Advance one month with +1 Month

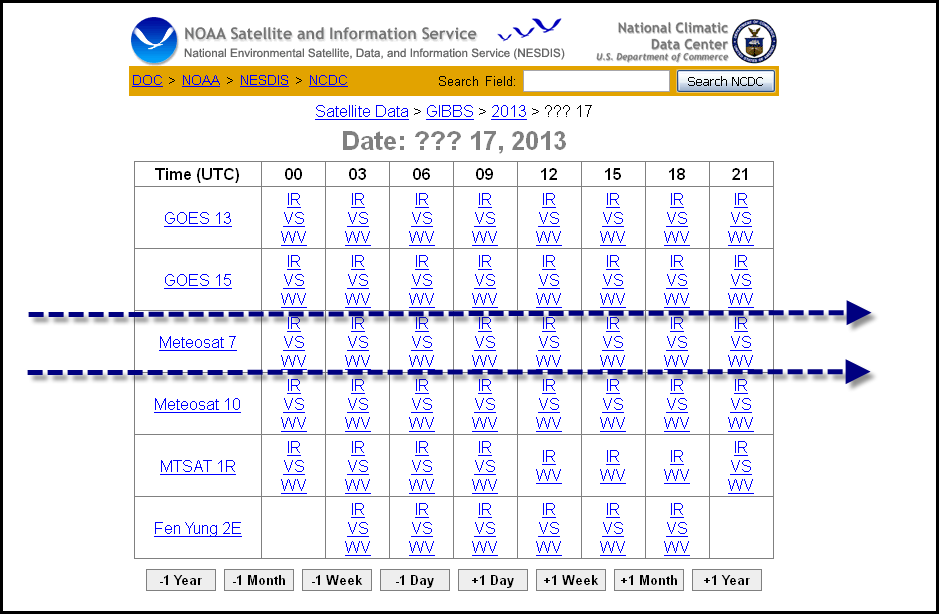(649, 580)
